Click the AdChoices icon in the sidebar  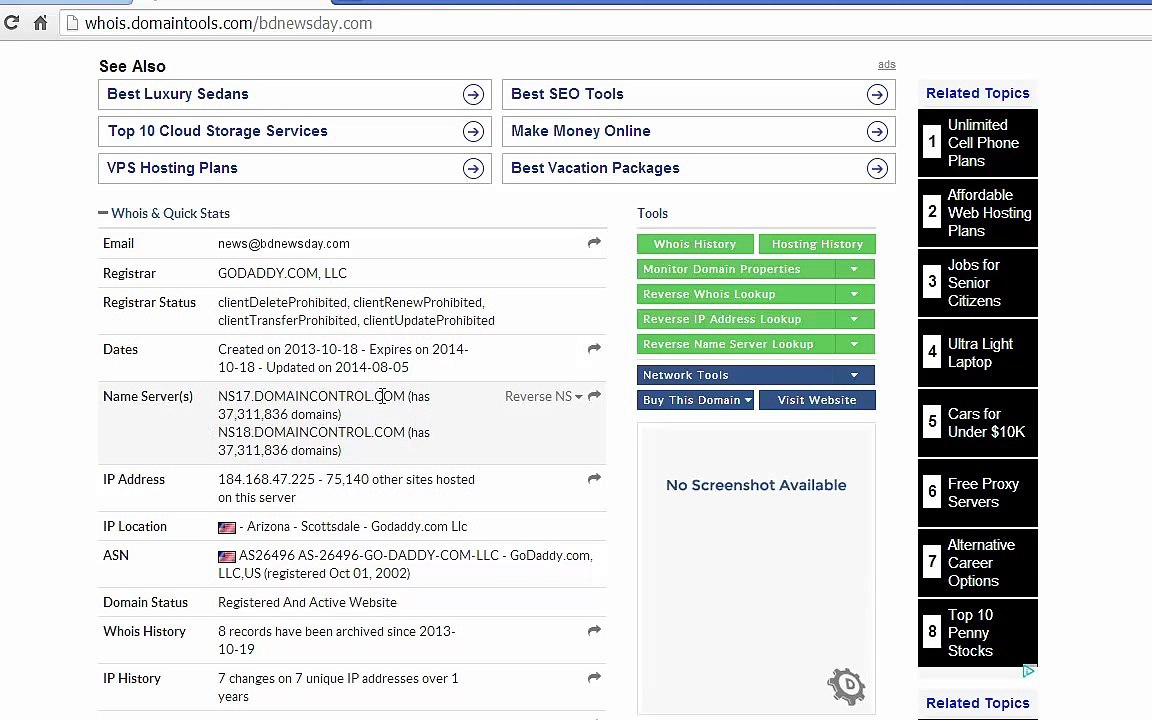[1028, 671]
